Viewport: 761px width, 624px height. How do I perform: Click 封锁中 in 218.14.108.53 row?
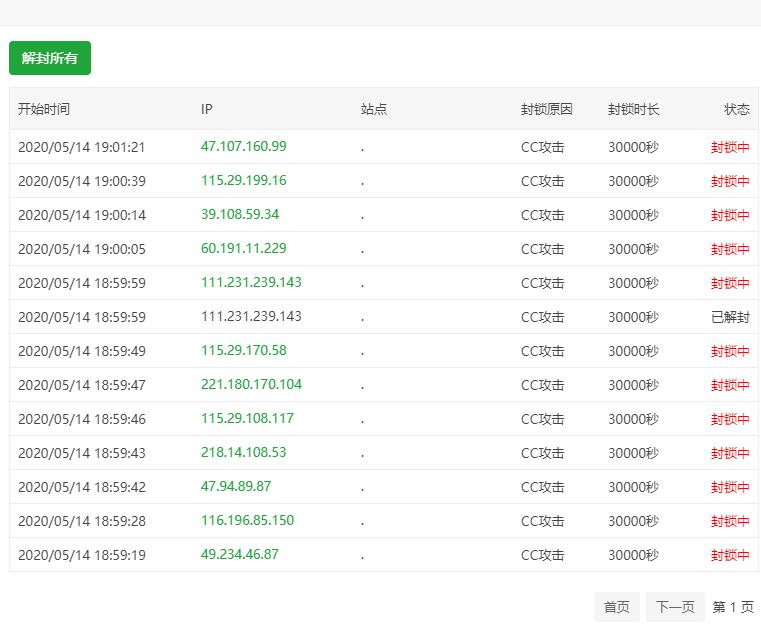[730, 453]
